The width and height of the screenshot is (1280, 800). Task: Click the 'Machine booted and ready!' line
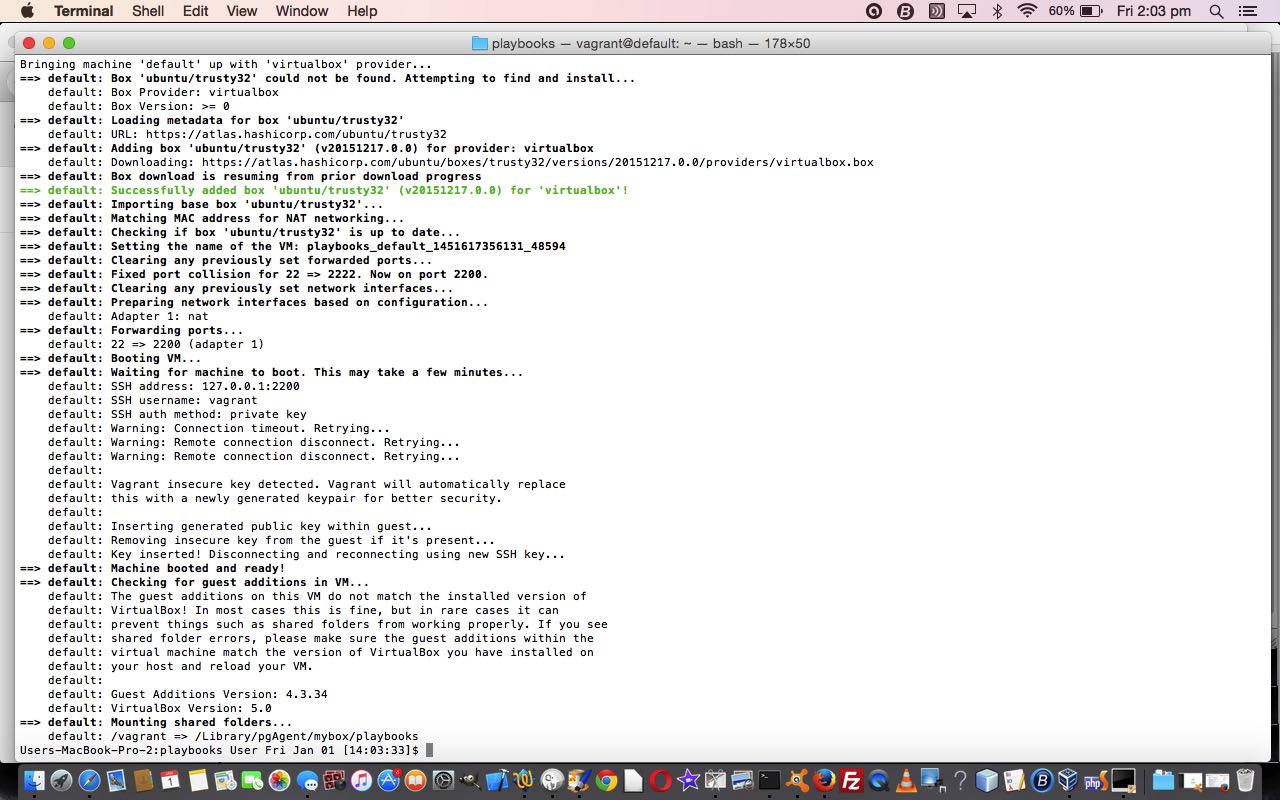pyautogui.click(x=152, y=568)
